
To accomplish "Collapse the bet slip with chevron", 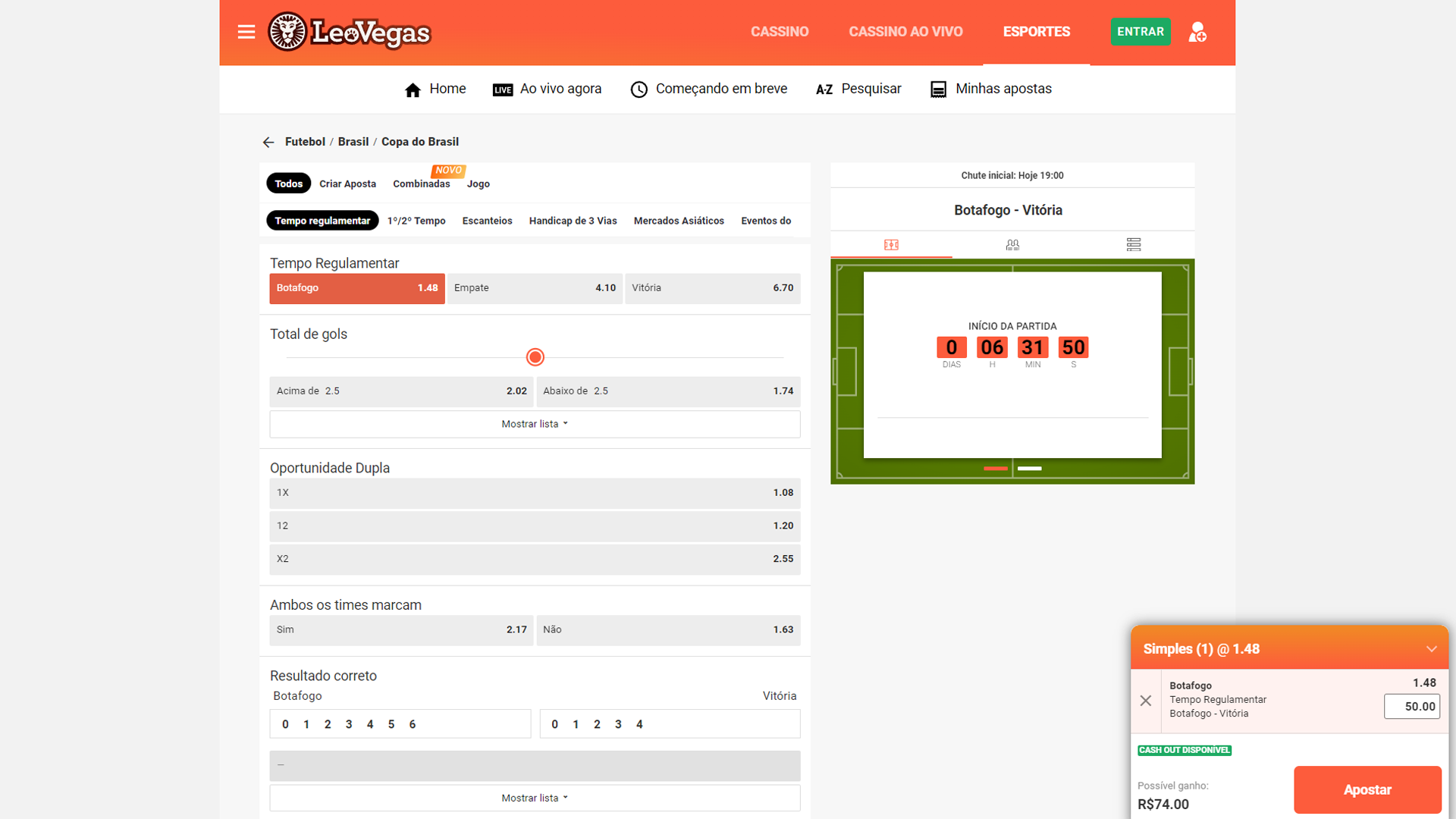I will (x=1431, y=649).
